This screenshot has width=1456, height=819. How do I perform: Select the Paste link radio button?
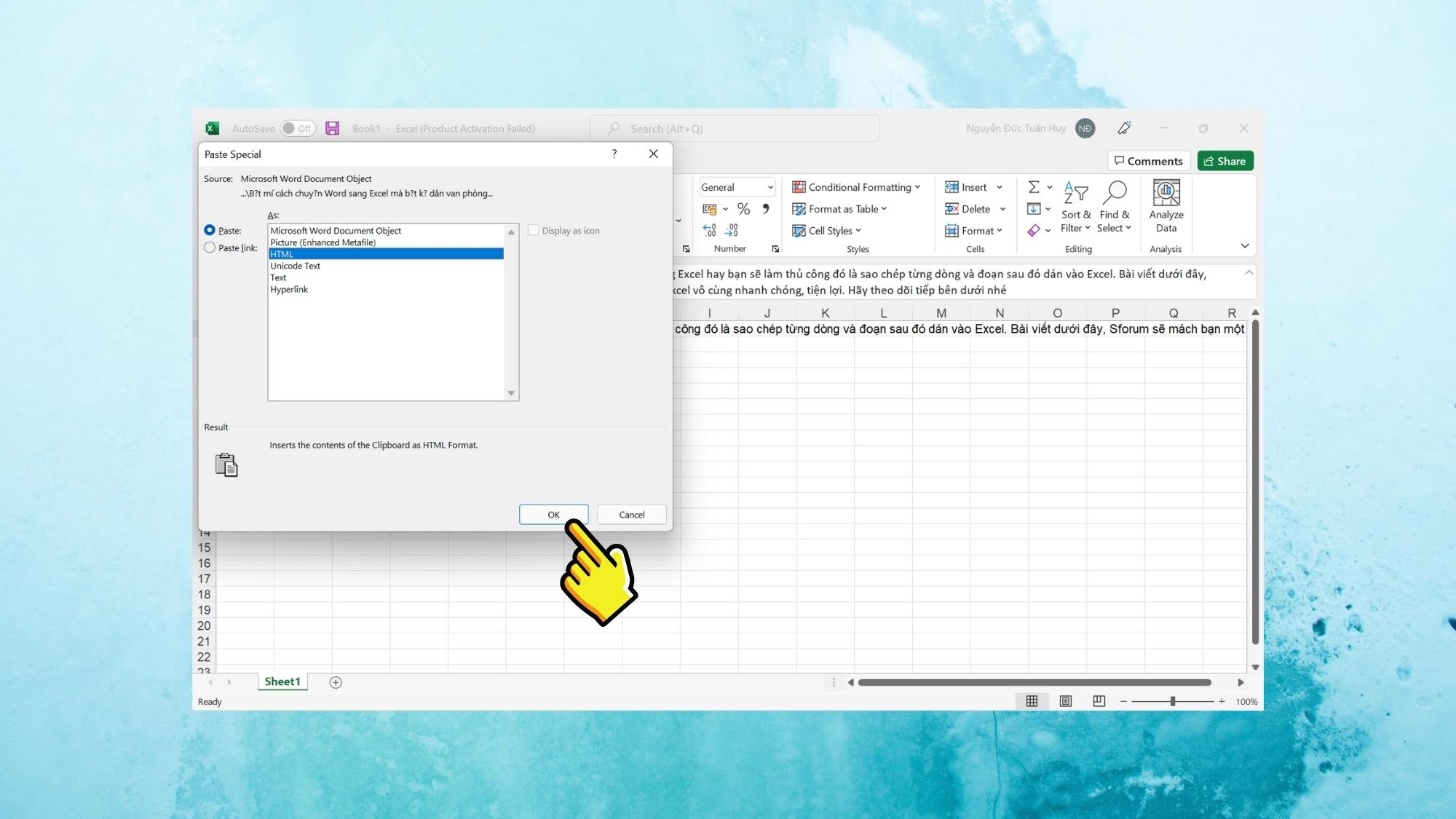click(x=210, y=247)
